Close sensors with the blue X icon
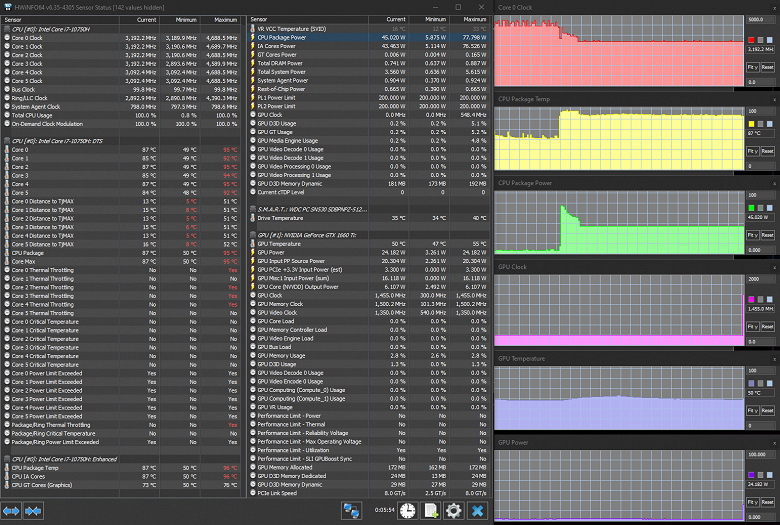Viewport: 780px width, 525px height. pos(477,511)
